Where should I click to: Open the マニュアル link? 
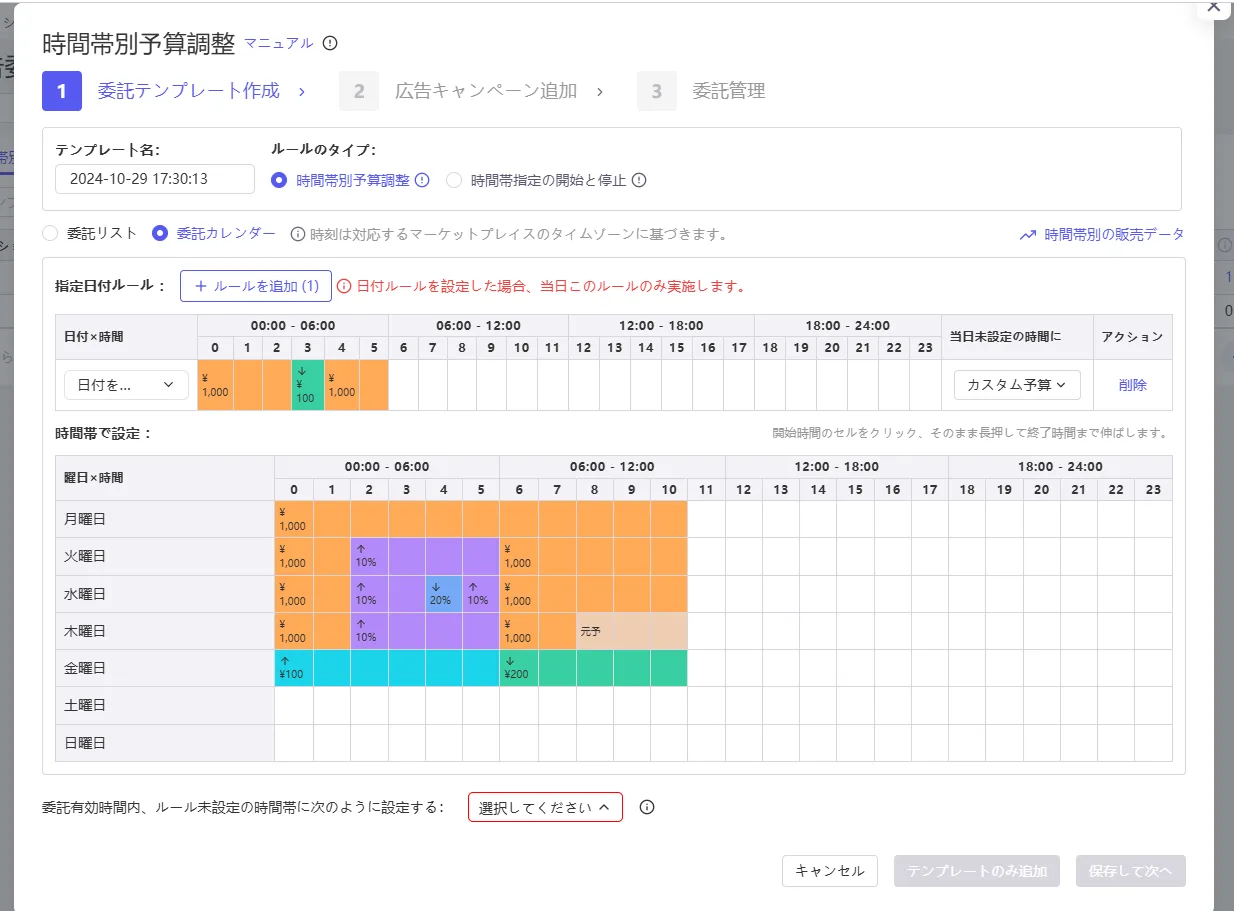click(279, 43)
